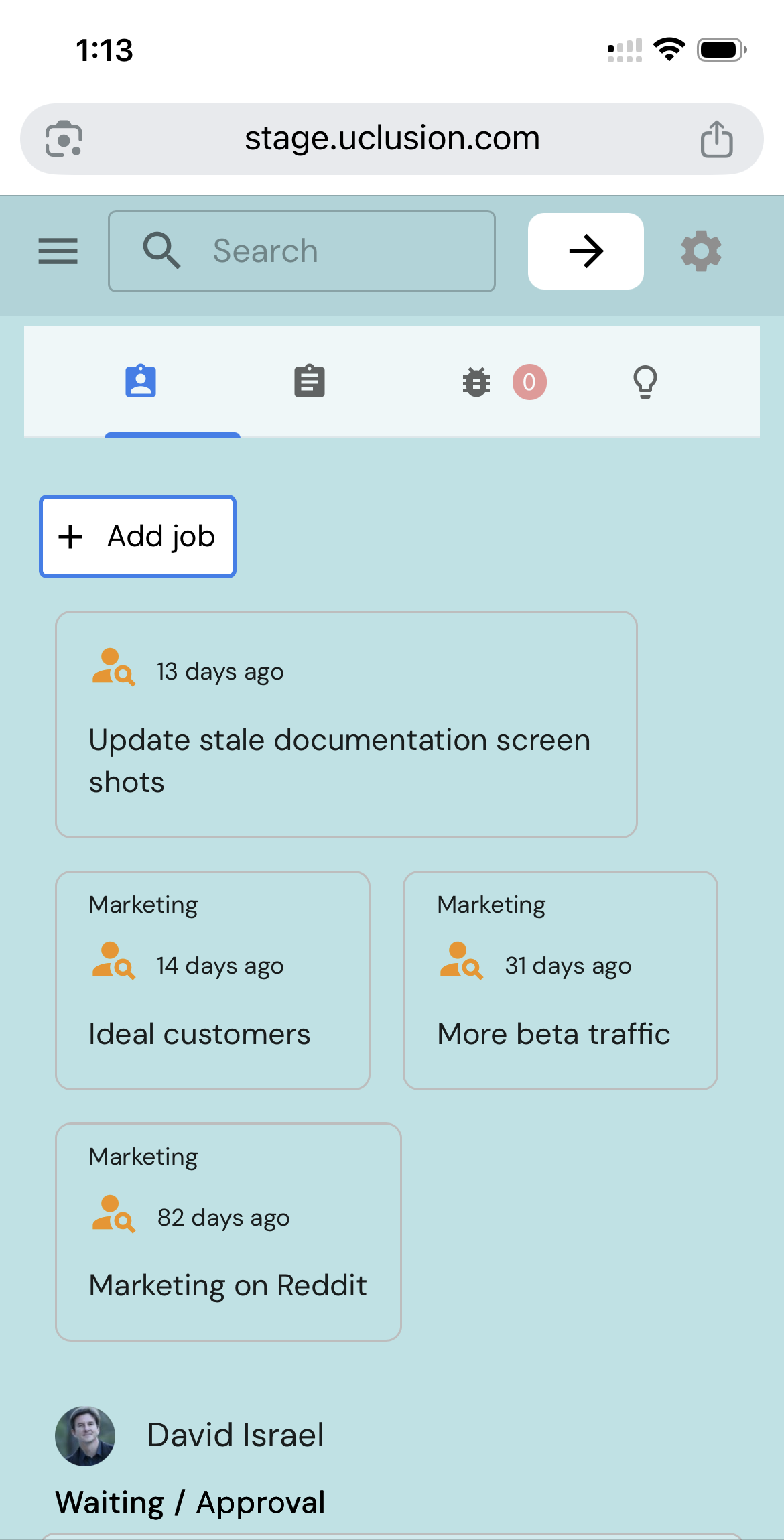Click the magnifier search icon
This screenshot has height=1540, width=784.
[x=161, y=251]
